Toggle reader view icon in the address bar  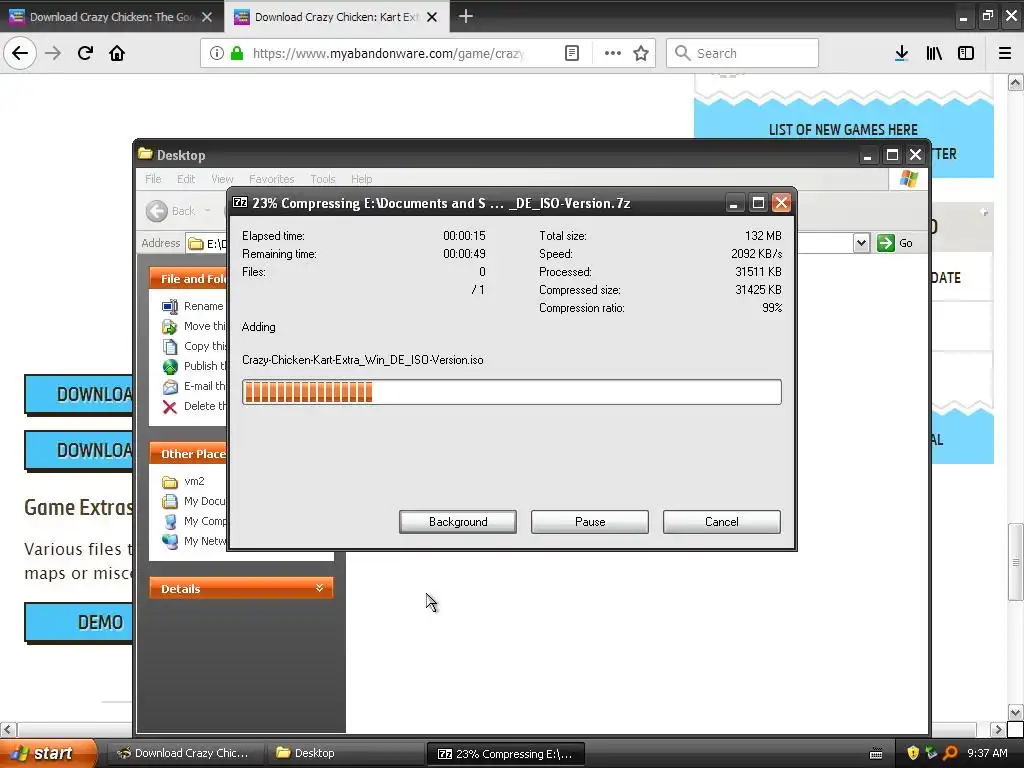(x=571, y=53)
